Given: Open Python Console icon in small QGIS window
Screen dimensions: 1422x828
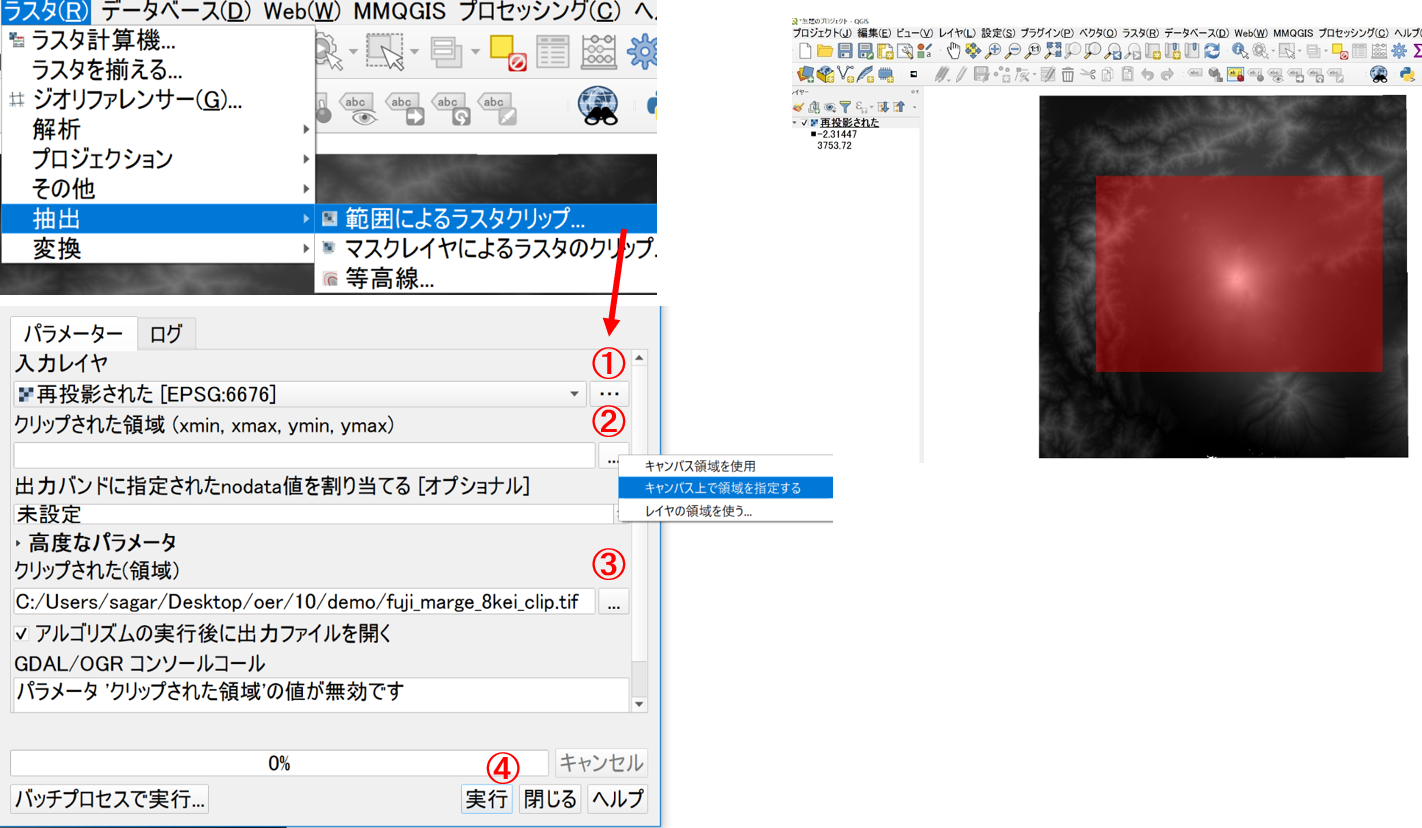Looking at the screenshot, I should 1407,74.
